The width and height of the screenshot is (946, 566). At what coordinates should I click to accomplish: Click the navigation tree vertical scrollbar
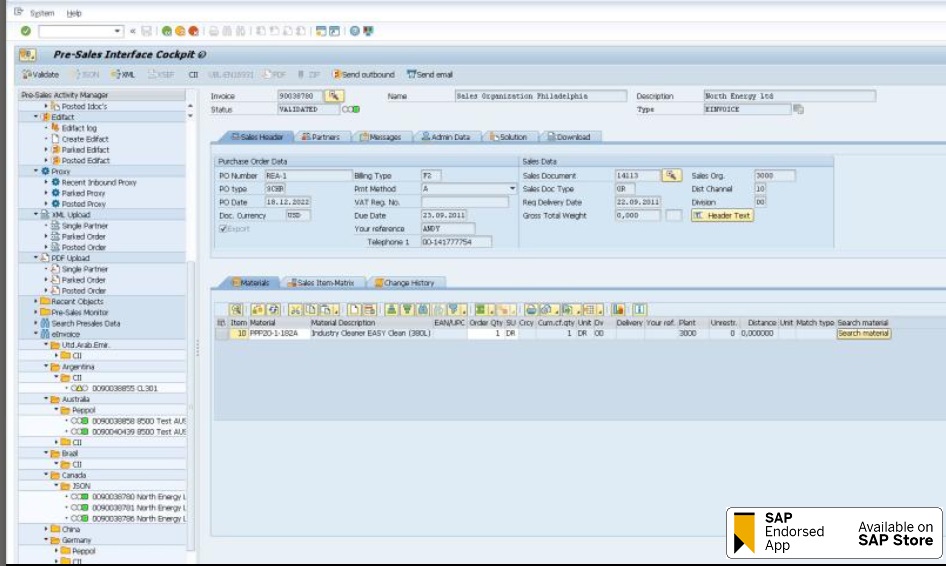click(191, 300)
